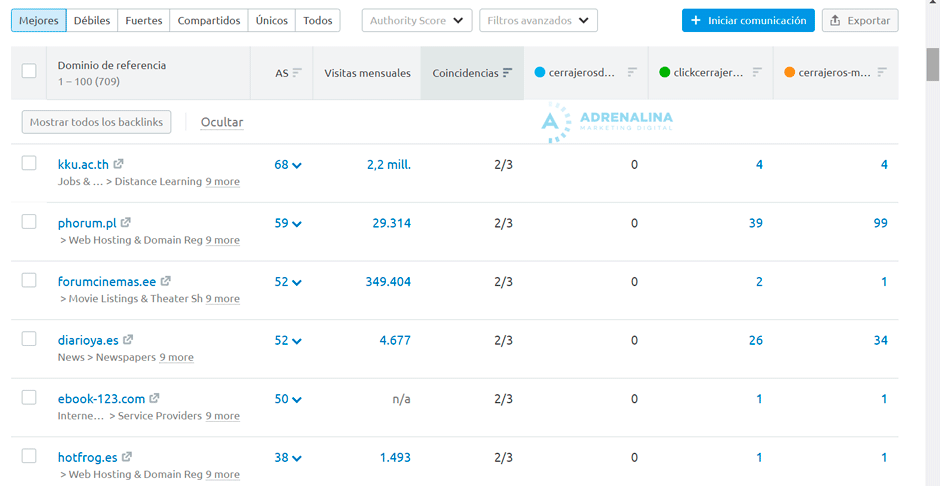The image size is (940, 486).
Task: Switch to the Todos tab
Action: point(318,20)
